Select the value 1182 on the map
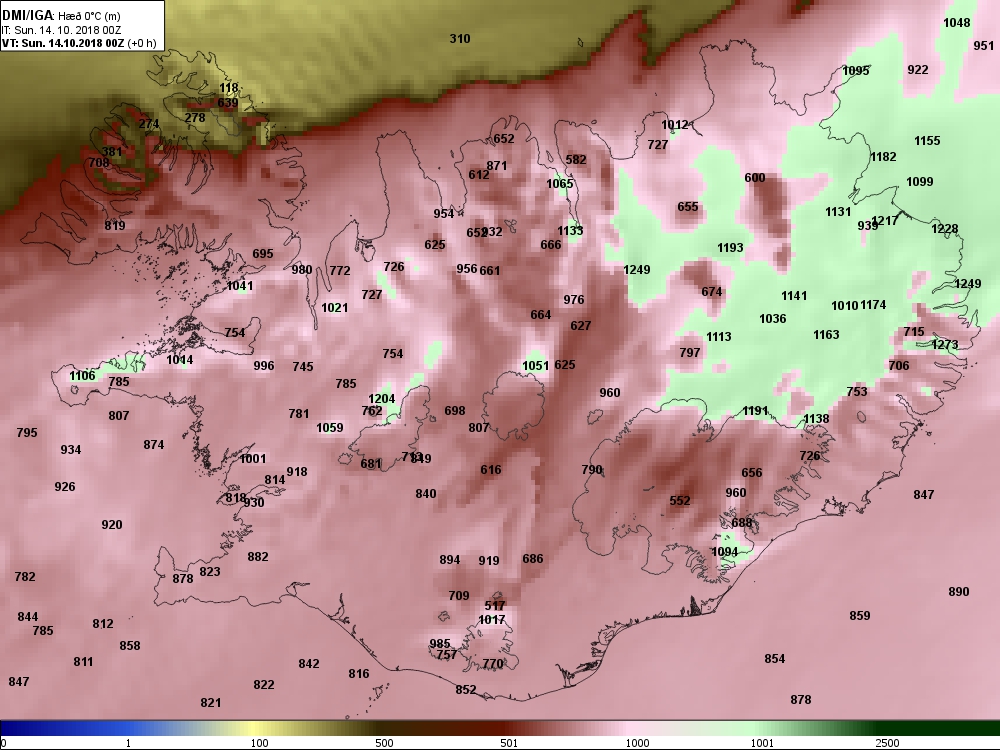Viewport: 1000px width, 750px height. tap(883, 157)
